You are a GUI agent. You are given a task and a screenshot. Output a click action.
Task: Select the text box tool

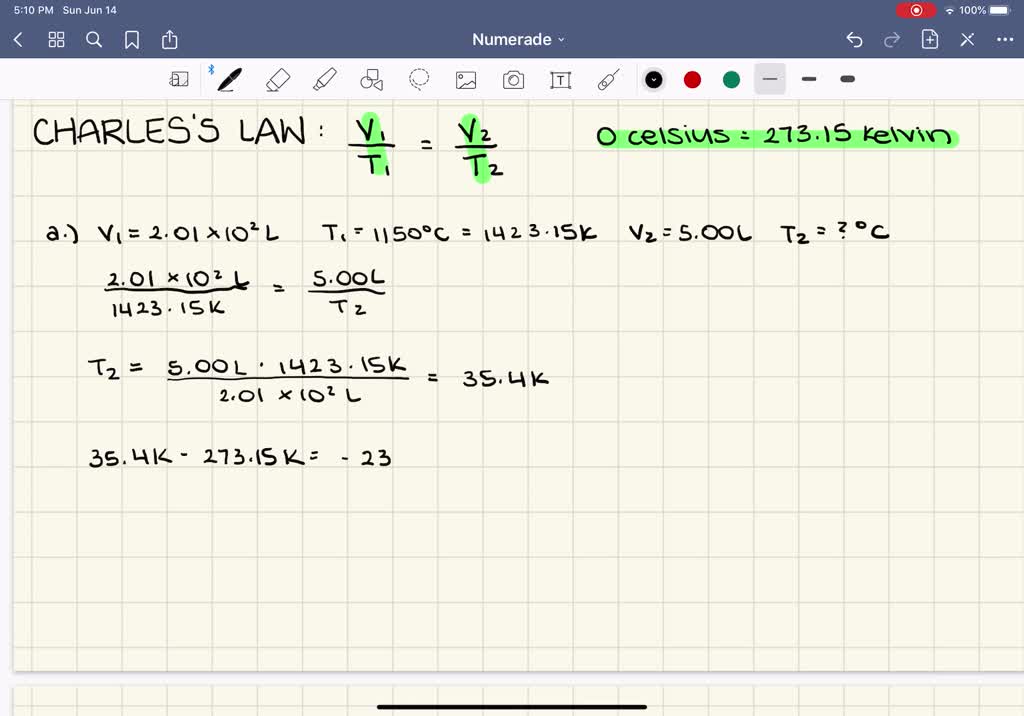[560, 79]
